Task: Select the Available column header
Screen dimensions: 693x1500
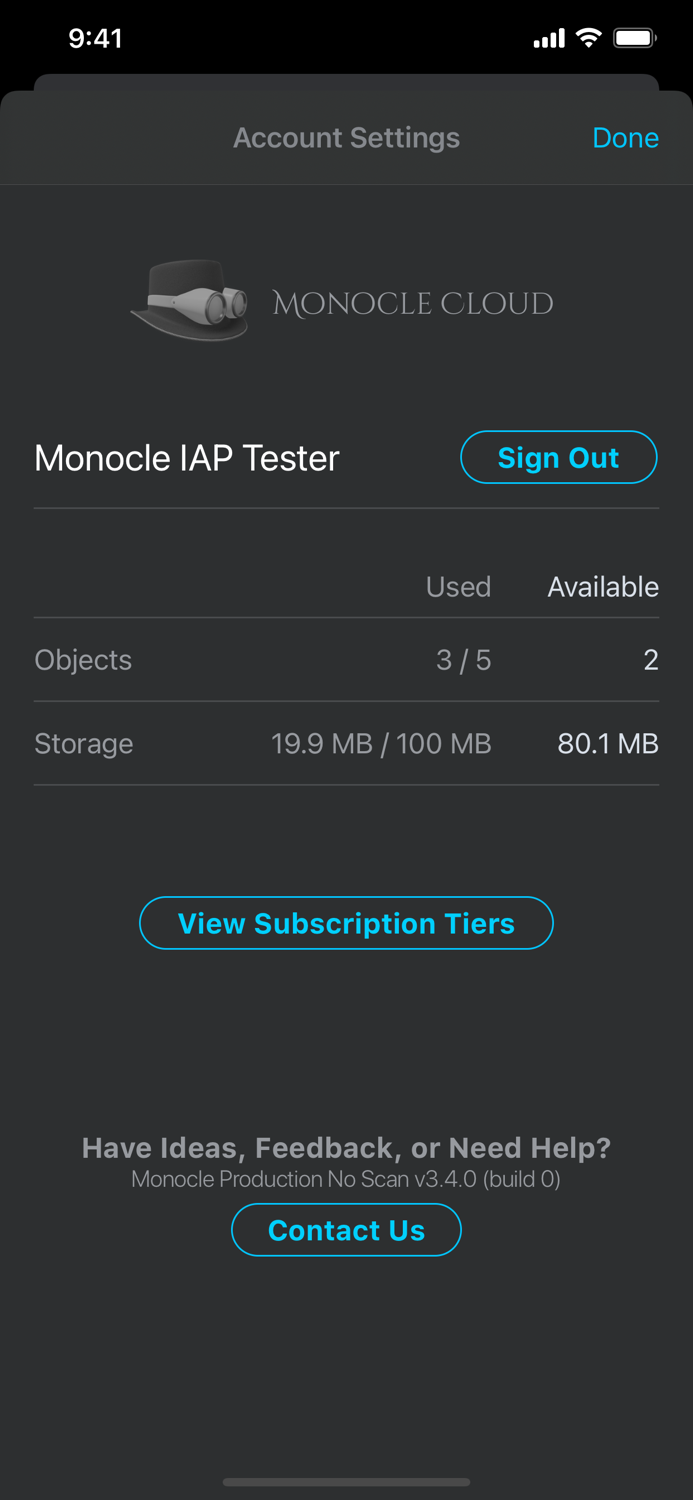Action: point(602,587)
